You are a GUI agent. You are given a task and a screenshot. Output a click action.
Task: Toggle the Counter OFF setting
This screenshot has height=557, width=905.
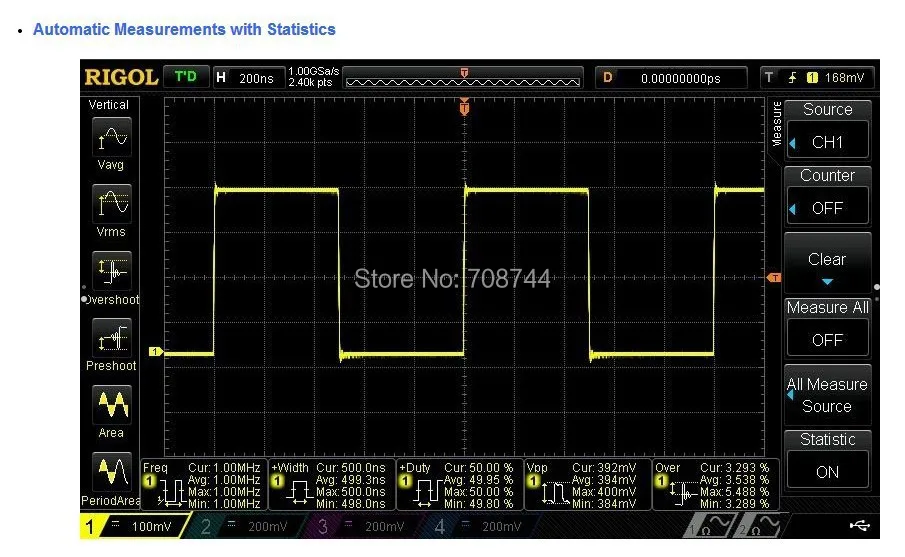click(x=827, y=196)
